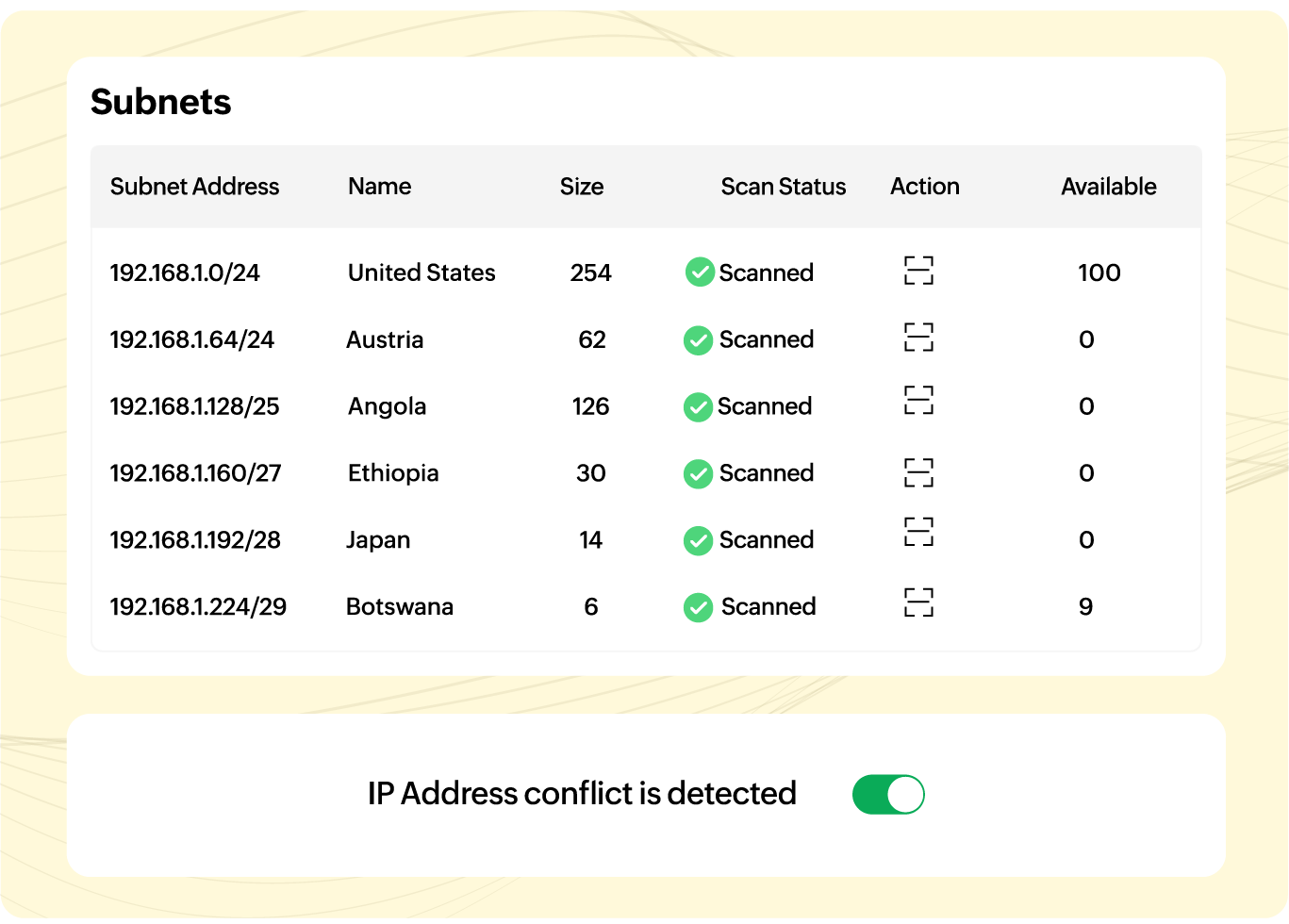The height and width of the screenshot is (924, 1289).
Task: Click the Subnets panel title
Action: tap(160, 102)
